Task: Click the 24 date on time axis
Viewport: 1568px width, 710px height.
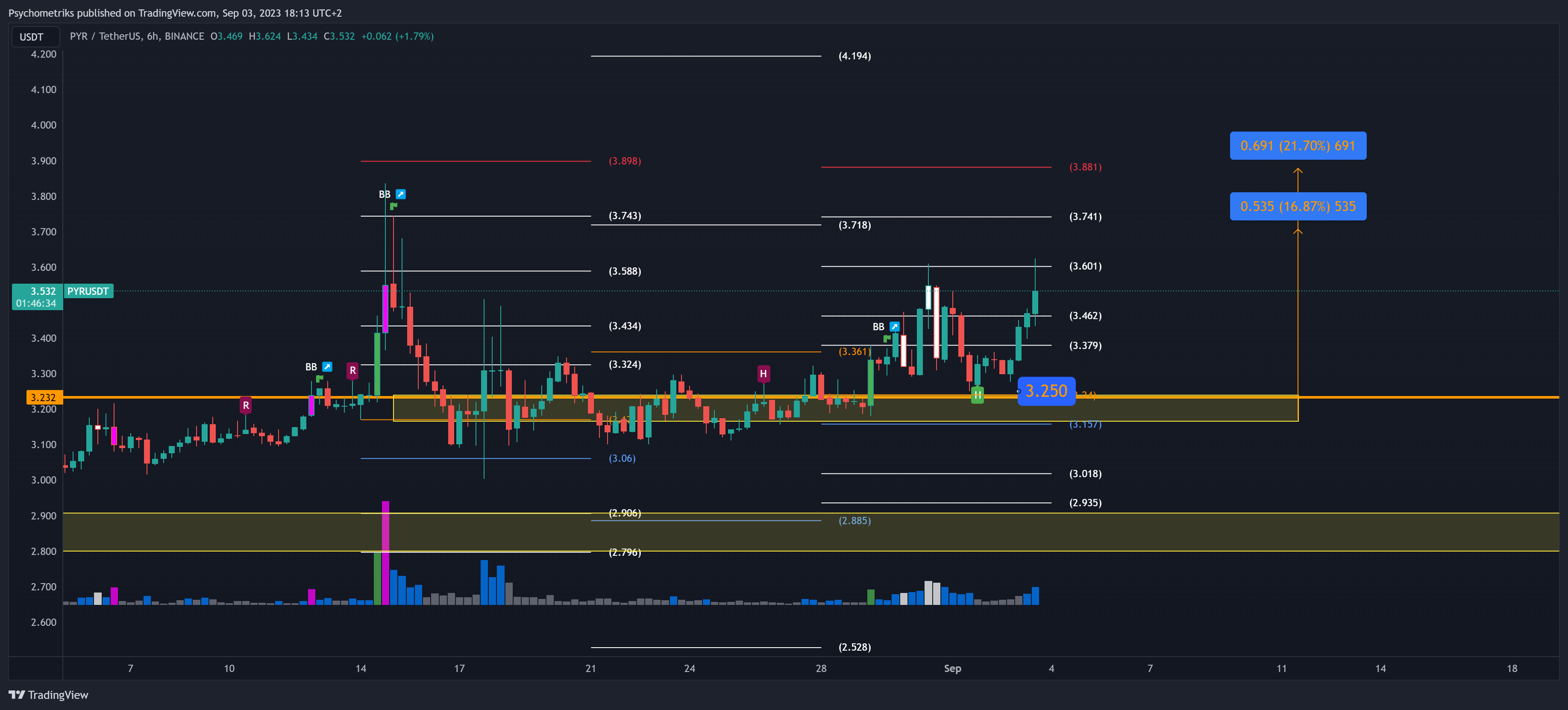Action: click(690, 669)
